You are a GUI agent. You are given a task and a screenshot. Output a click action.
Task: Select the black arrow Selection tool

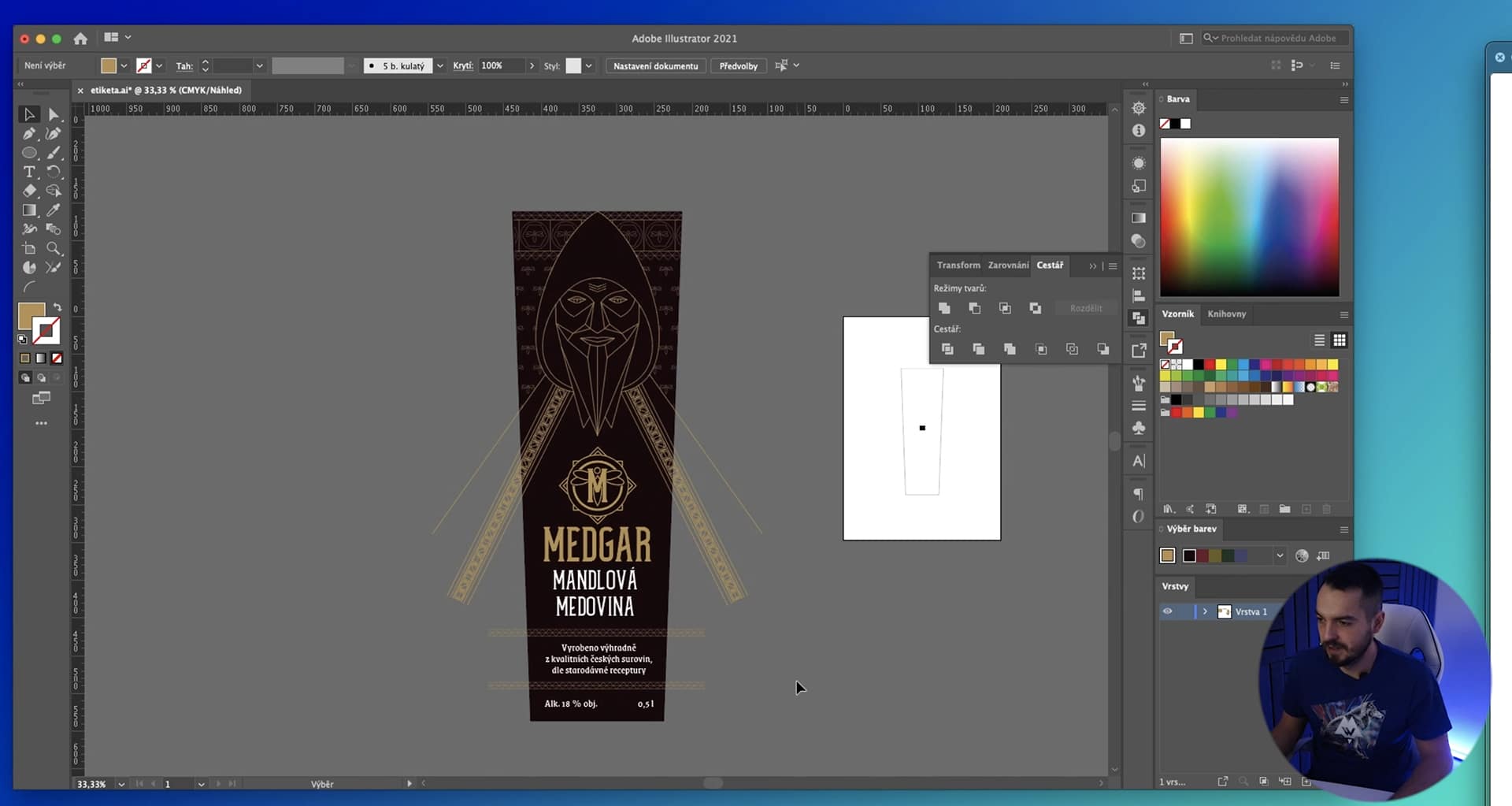(x=29, y=115)
